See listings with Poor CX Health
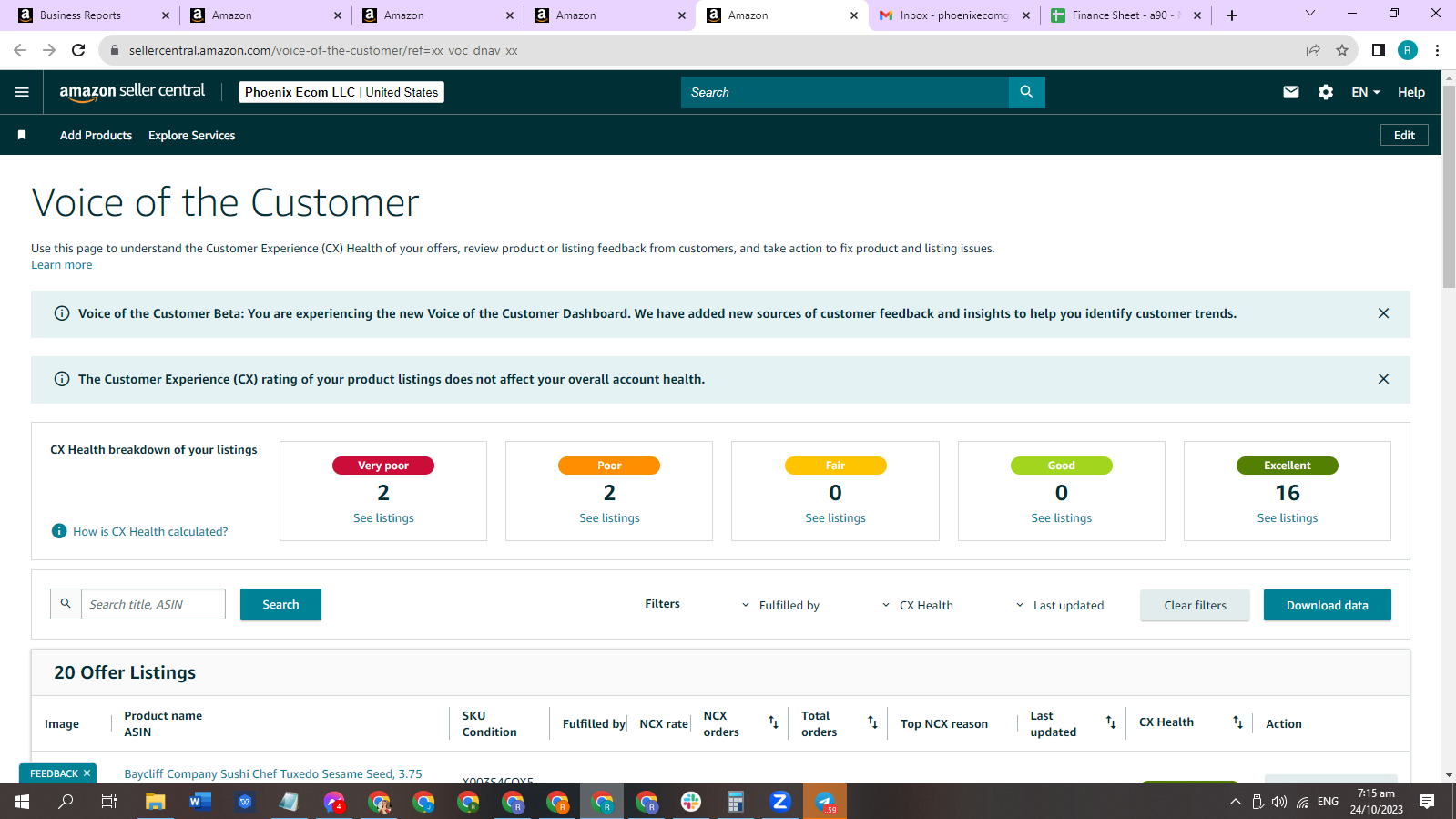 point(609,517)
